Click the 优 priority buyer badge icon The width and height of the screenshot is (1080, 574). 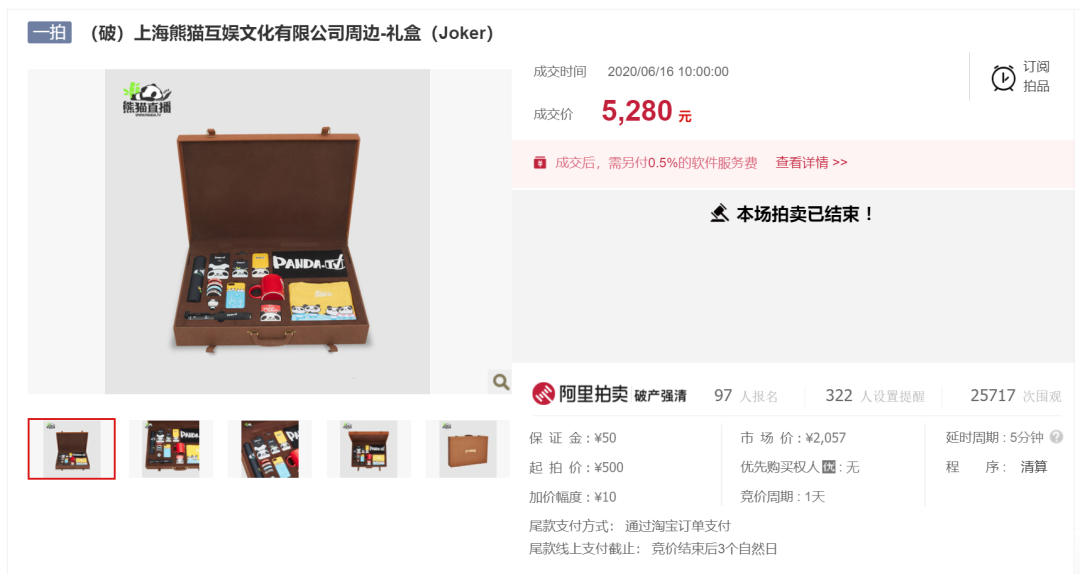[829, 467]
